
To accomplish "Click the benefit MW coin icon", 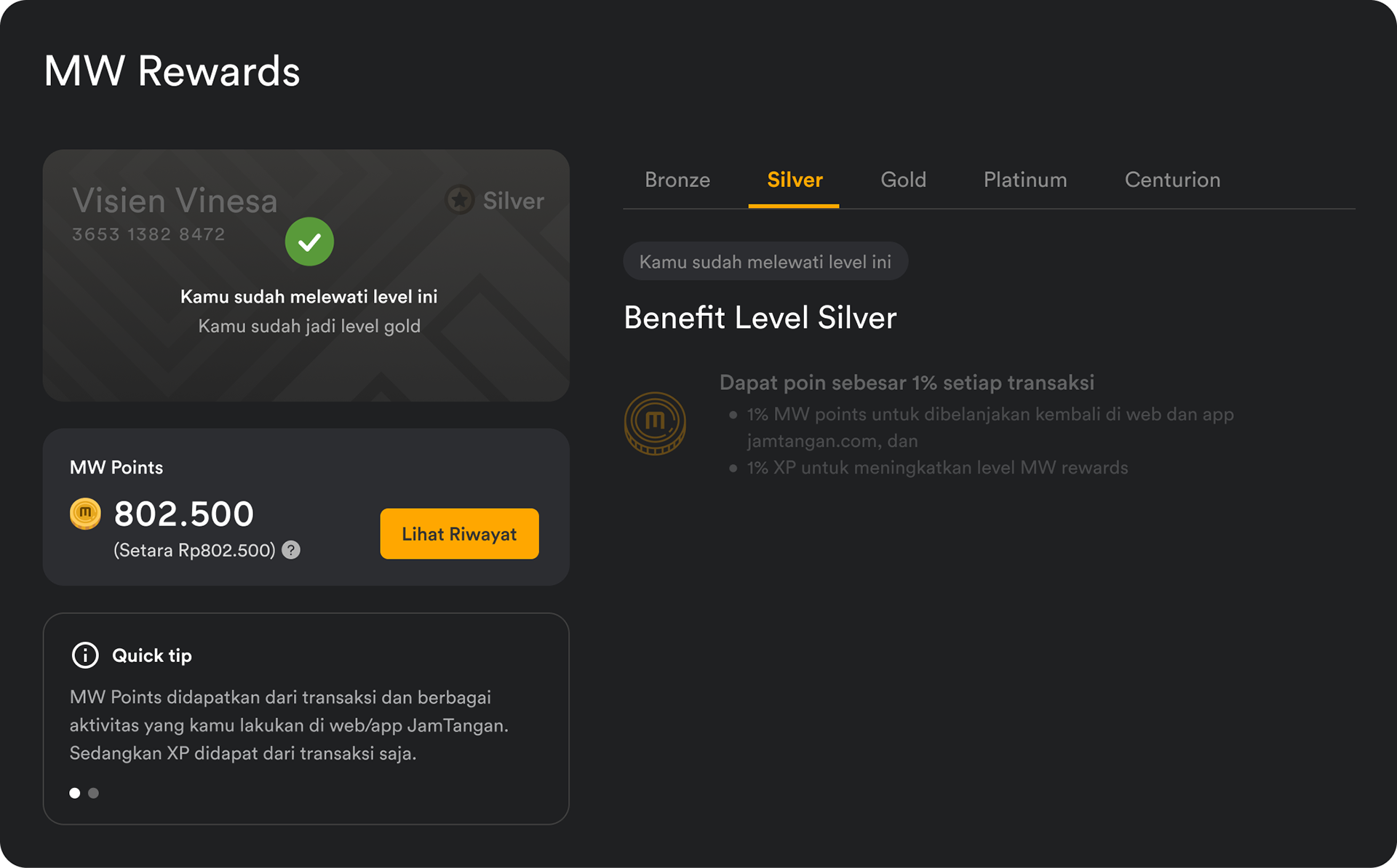I will (x=655, y=423).
